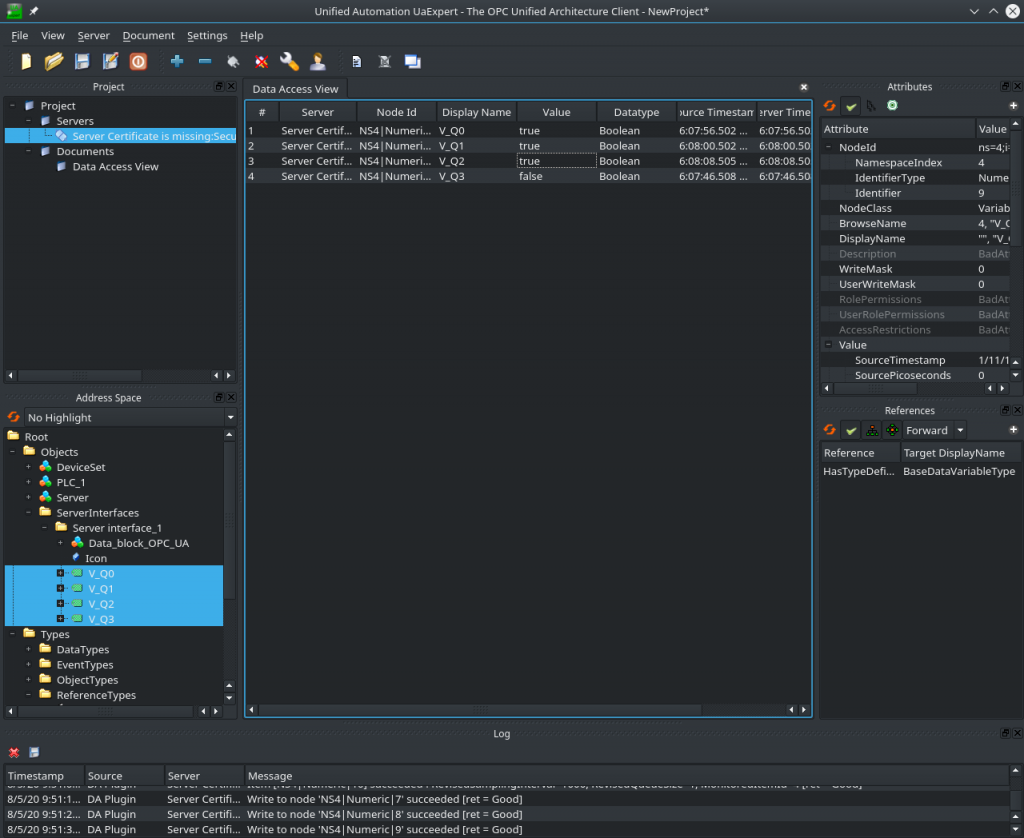Toggle the green checkmark in Attributes toolbar
This screenshot has width=1024, height=838.
850,105
